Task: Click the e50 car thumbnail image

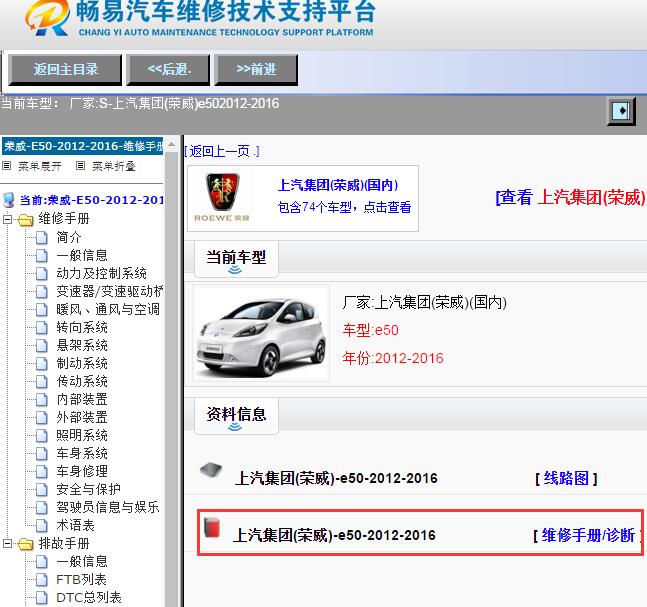Action: (x=261, y=333)
